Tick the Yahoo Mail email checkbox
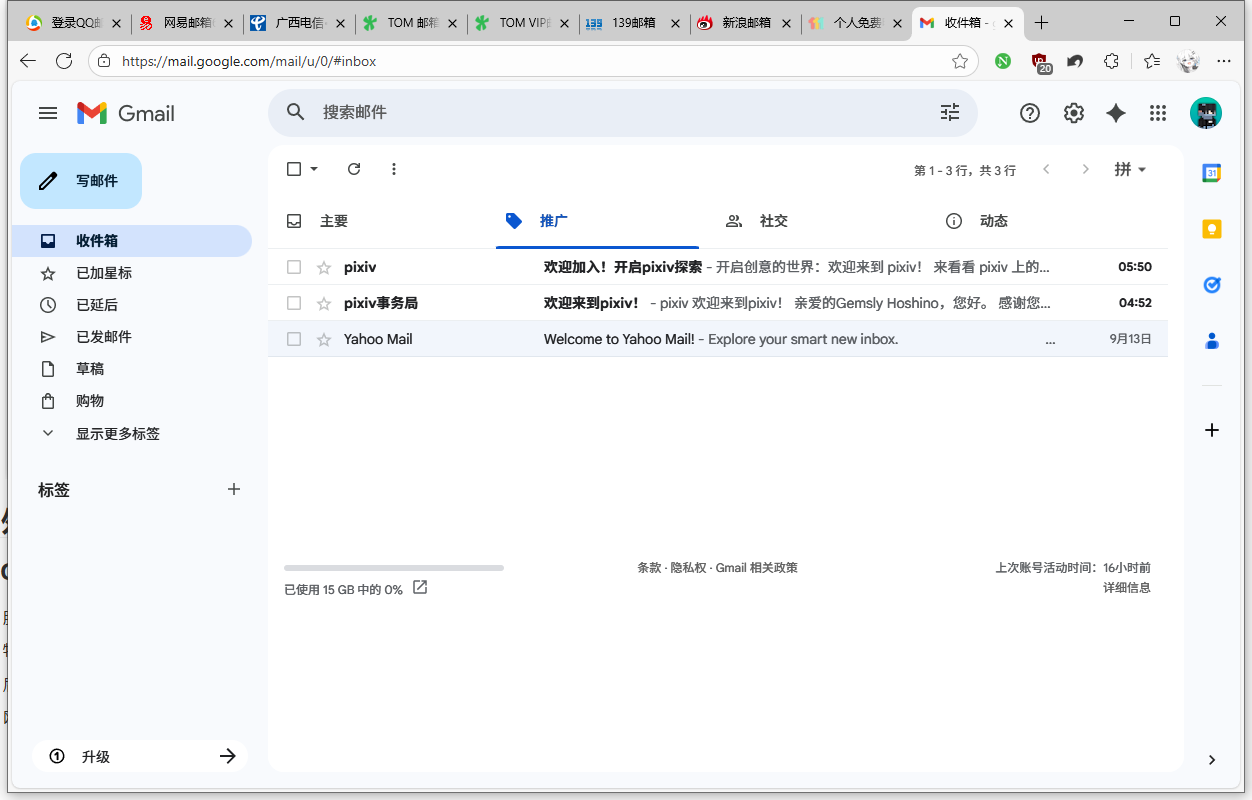The width and height of the screenshot is (1252, 800). point(294,339)
